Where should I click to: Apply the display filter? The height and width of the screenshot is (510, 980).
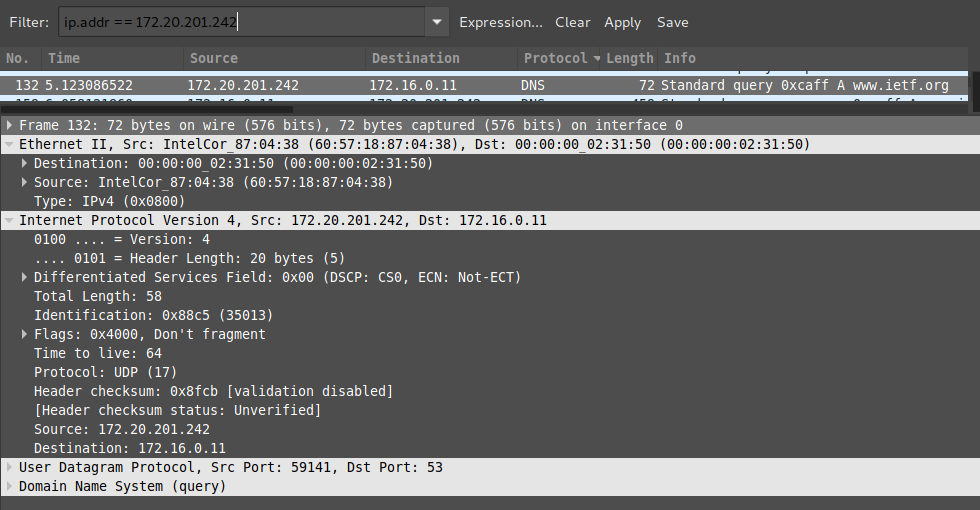click(x=622, y=22)
